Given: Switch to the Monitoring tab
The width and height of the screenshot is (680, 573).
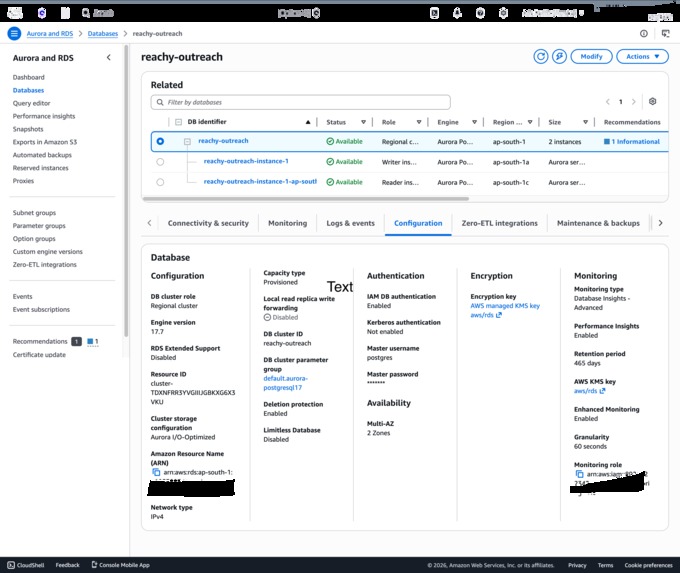Looking at the screenshot, I should (x=288, y=223).
